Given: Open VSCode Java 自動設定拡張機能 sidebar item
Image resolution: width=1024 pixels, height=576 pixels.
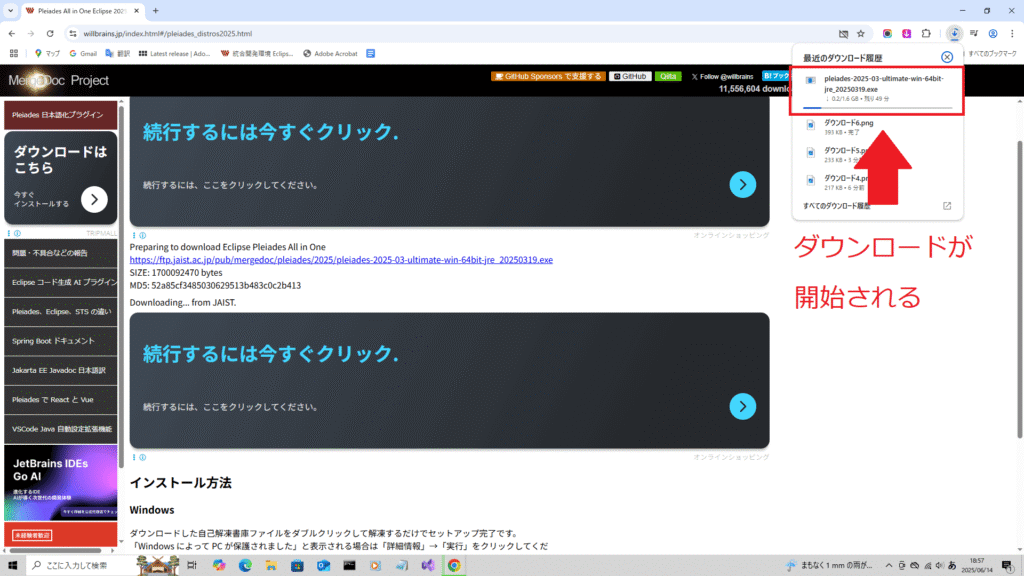Looking at the screenshot, I should tap(61, 429).
